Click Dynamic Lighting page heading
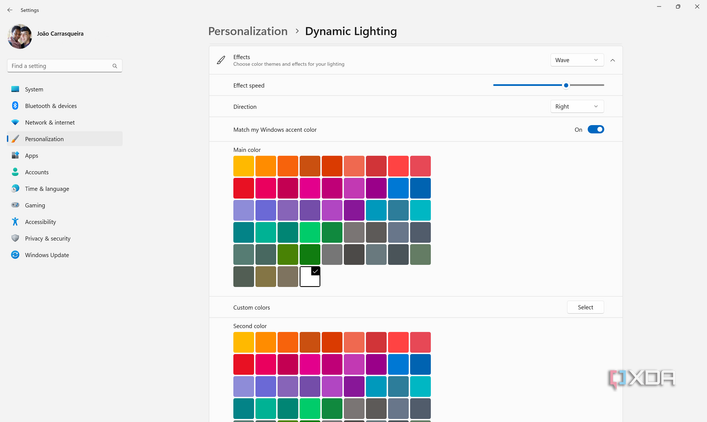The height and width of the screenshot is (422, 707). [351, 31]
